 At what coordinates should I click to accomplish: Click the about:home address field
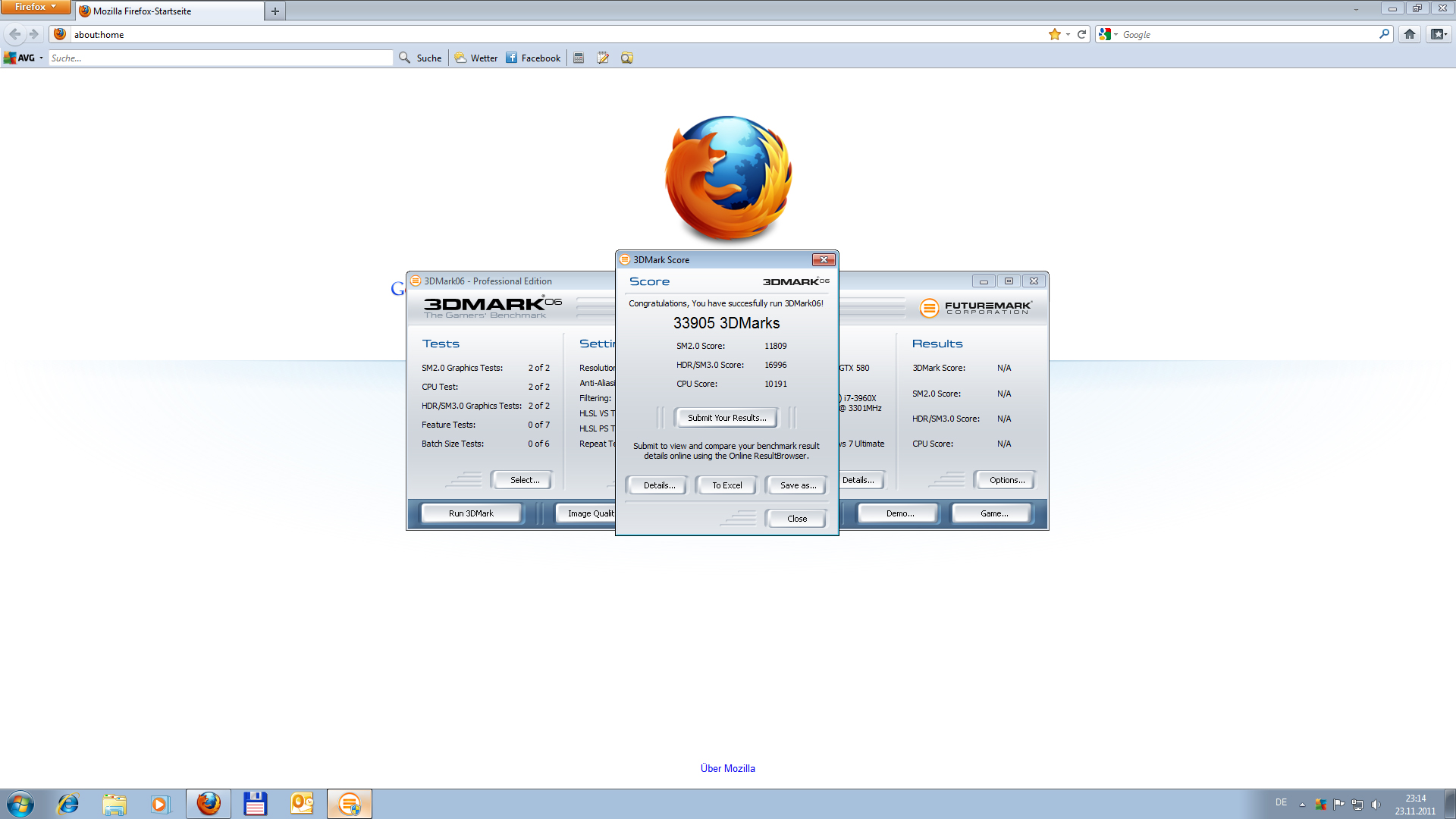click(557, 34)
